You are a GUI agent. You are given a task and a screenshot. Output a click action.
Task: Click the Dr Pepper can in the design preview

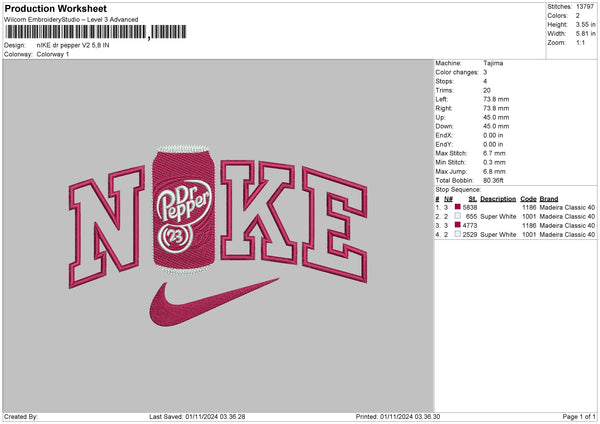[x=183, y=209]
